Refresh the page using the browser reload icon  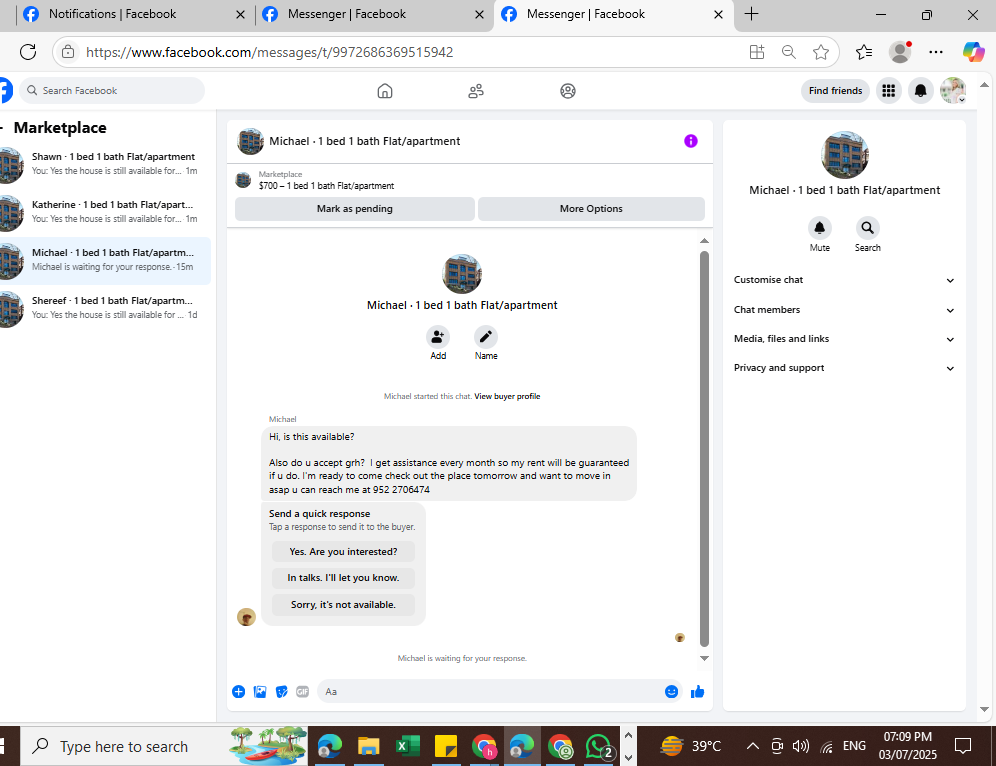[x=28, y=52]
